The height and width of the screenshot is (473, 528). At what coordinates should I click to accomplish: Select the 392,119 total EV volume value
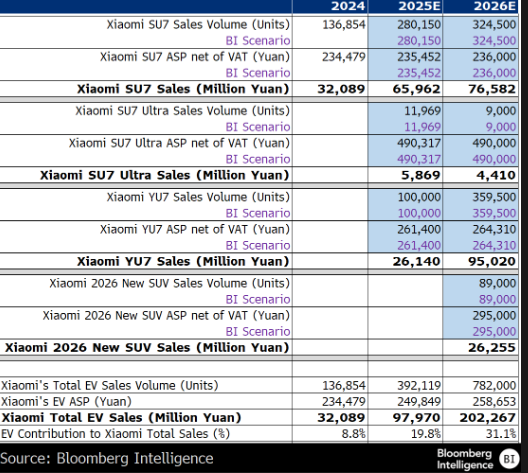pos(419,385)
